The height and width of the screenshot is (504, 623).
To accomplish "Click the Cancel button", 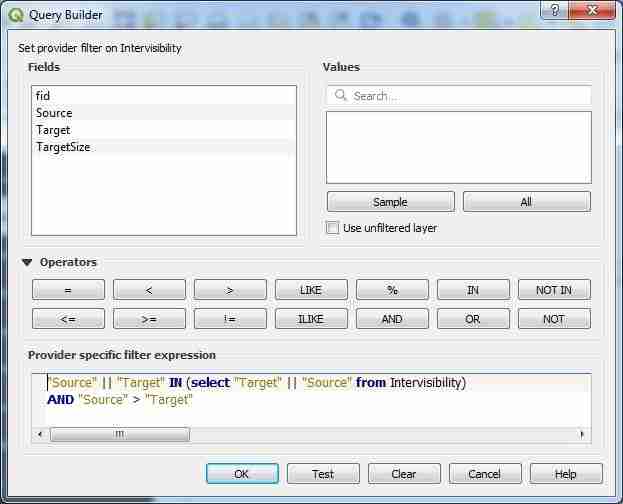I will [x=485, y=474].
